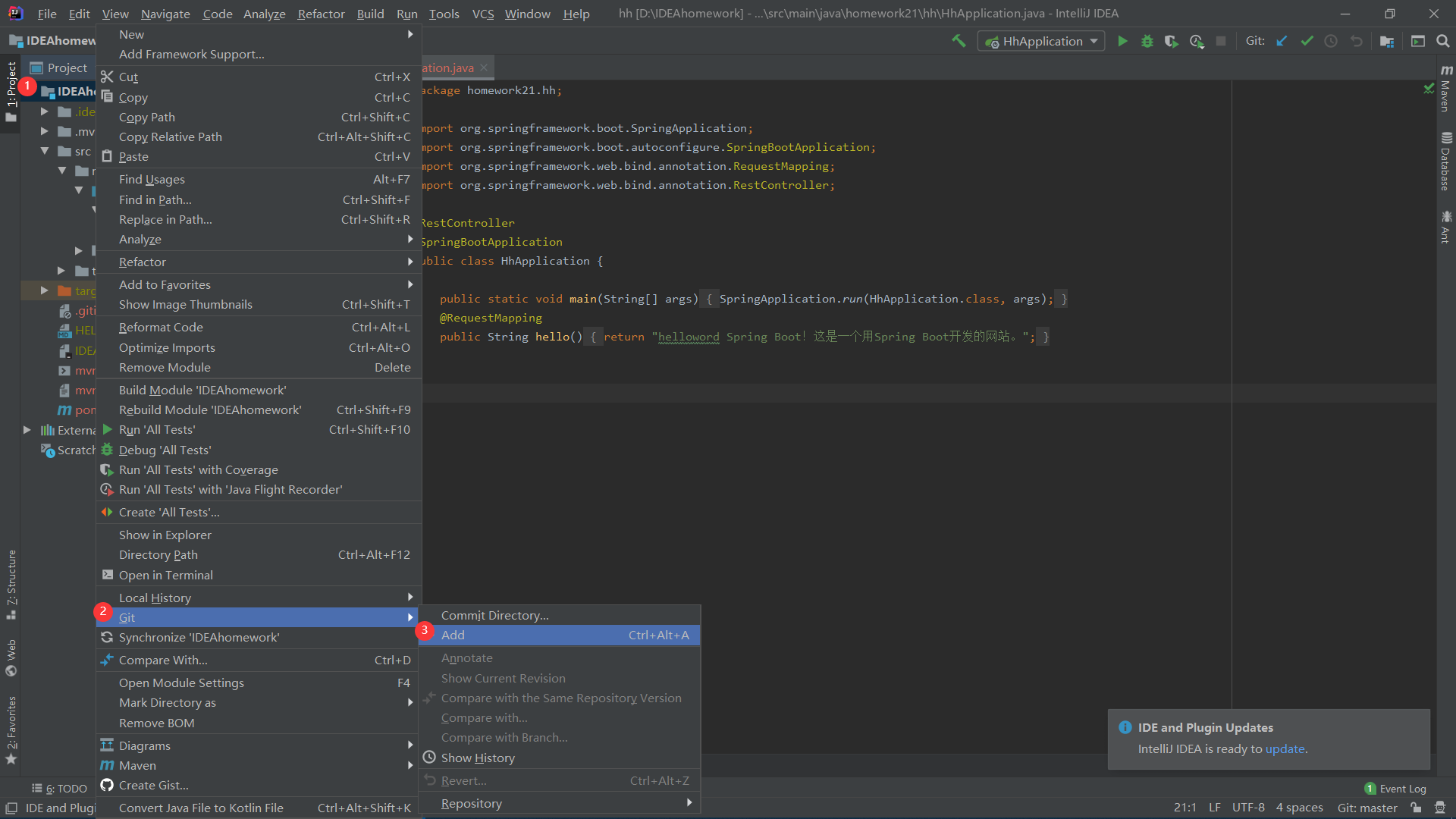Open HhApplication run configuration dropdown
The image size is (1456, 819).
tap(1040, 41)
